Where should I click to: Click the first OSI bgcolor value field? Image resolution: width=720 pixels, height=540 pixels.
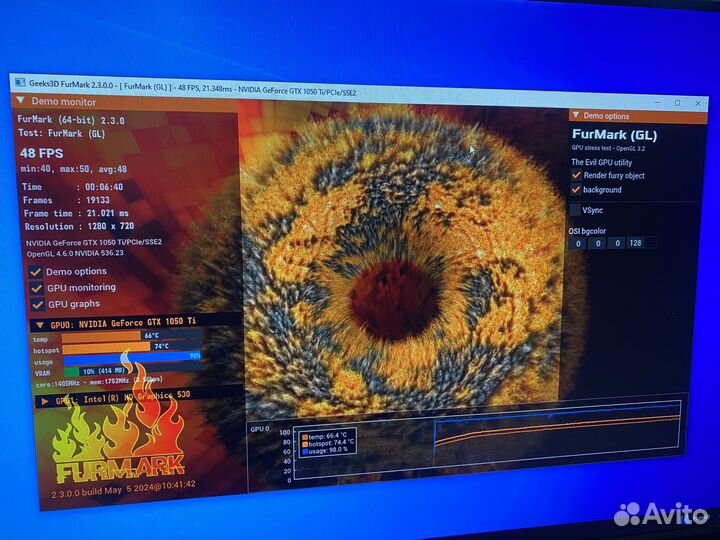[576, 243]
